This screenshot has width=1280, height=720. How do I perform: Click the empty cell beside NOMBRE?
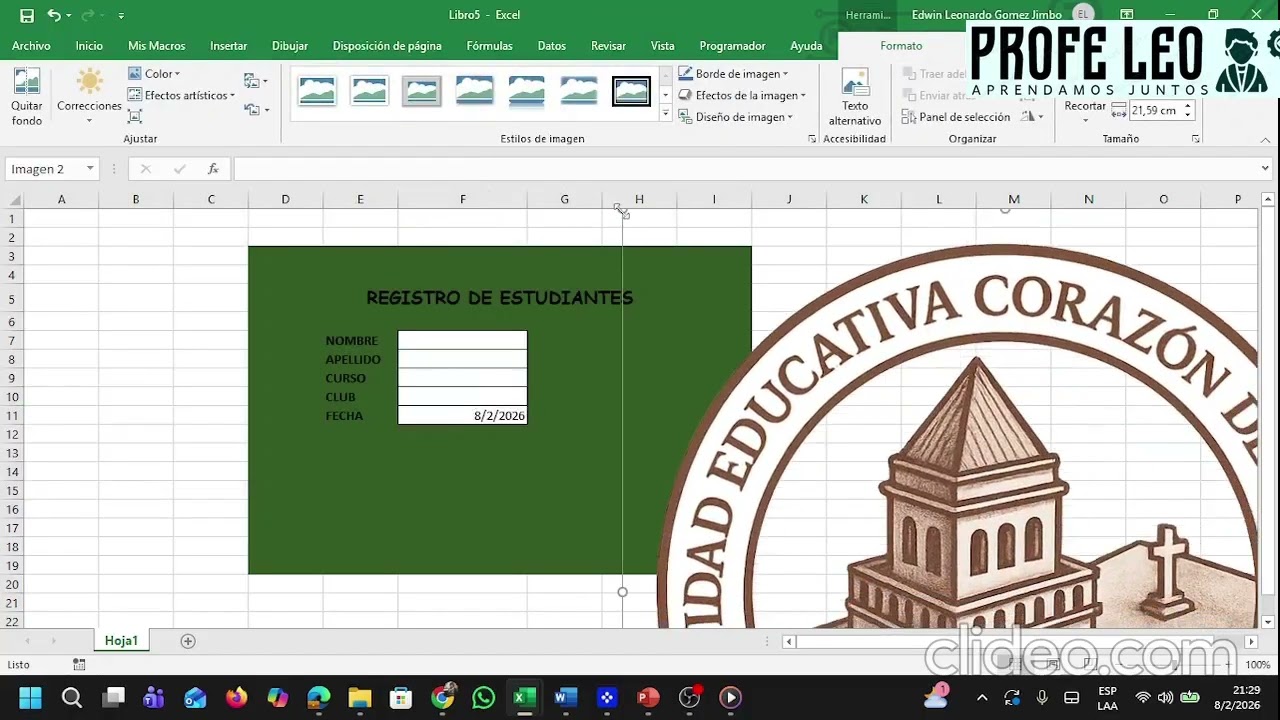pyautogui.click(x=462, y=341)
